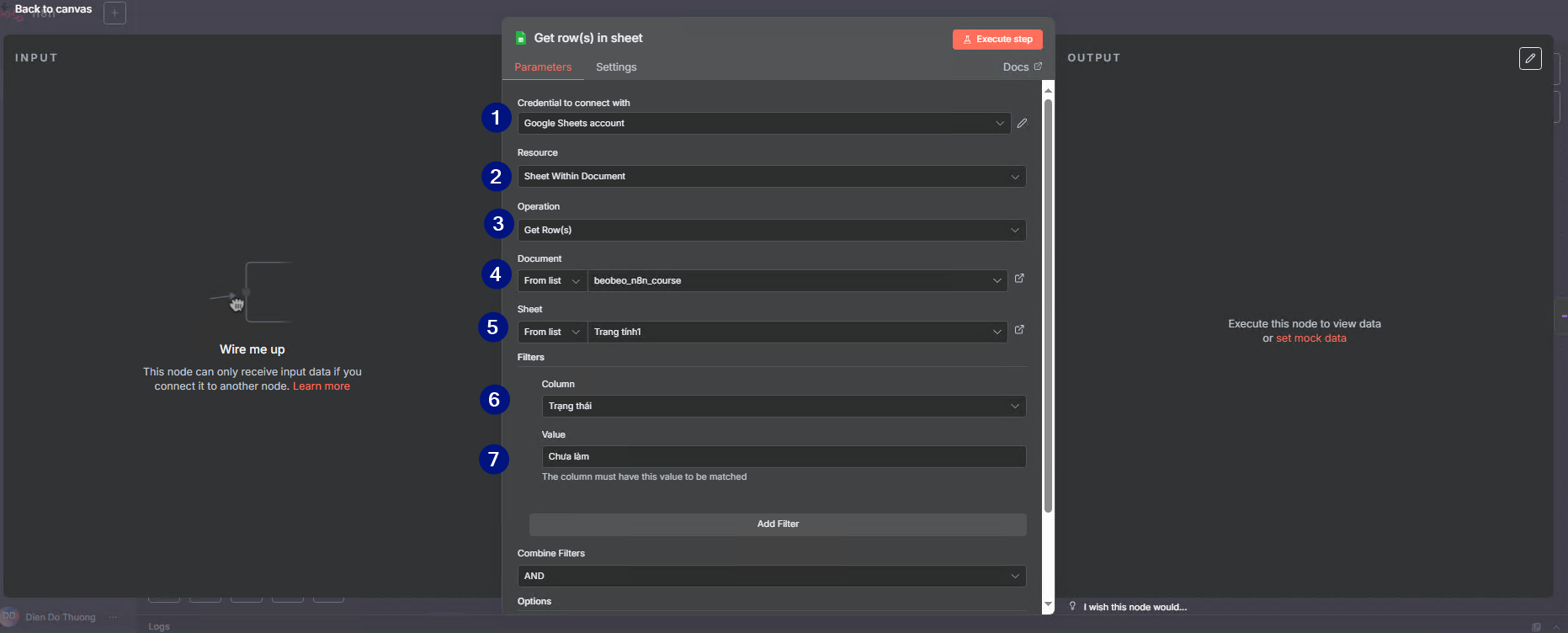1568x633 pixels.
Task: Open the Trạng thái Column dropdown
Action: tap(783, 407)
